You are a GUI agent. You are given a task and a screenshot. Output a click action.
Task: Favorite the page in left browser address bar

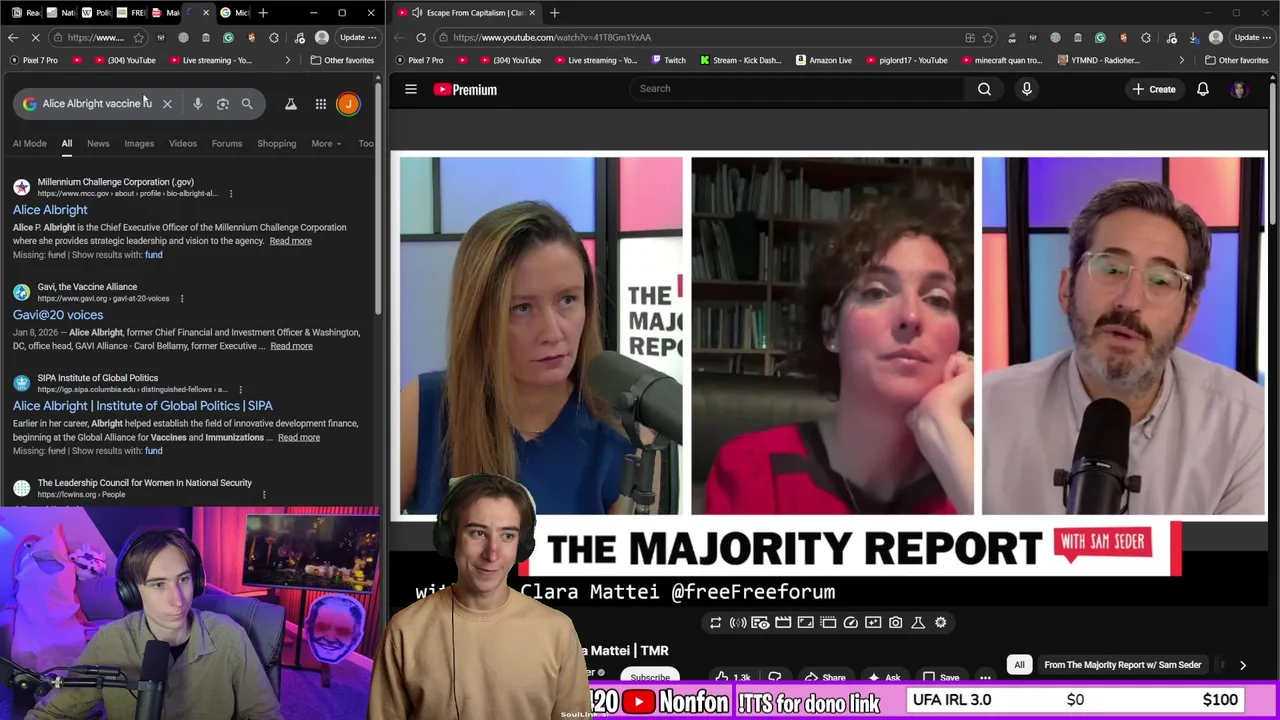pos(138,38)
